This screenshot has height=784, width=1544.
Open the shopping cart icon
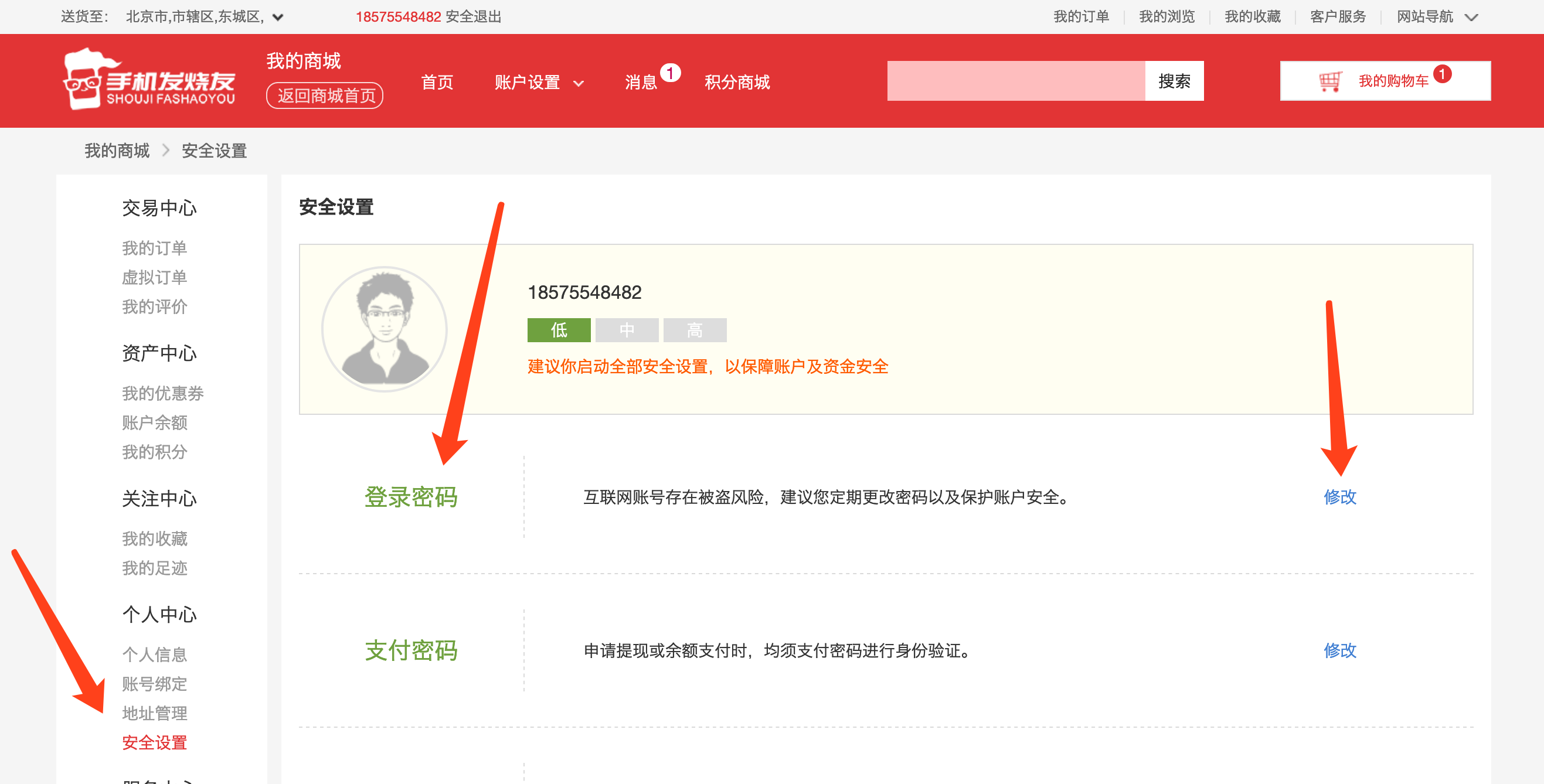tap(1329, 81)
